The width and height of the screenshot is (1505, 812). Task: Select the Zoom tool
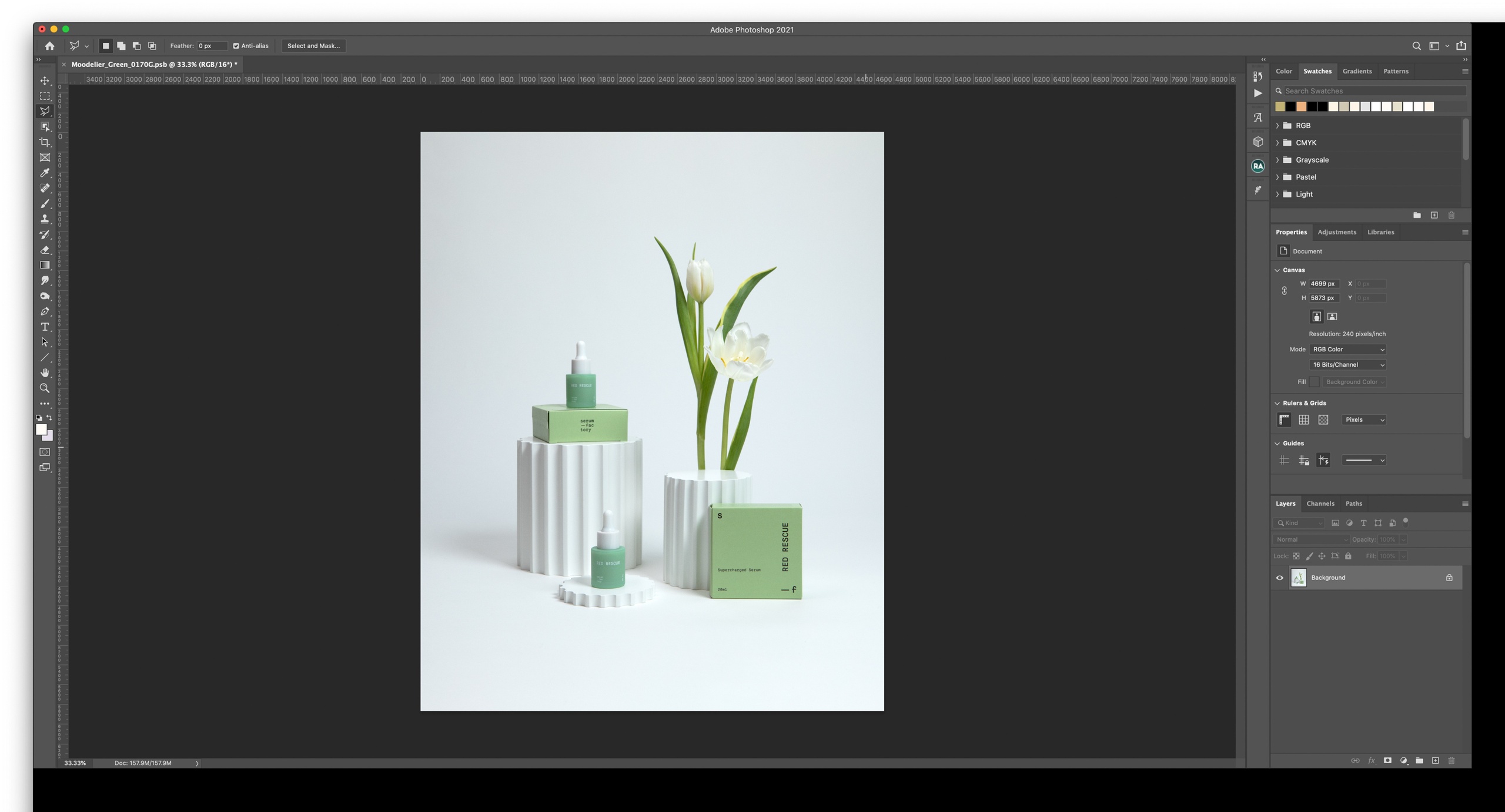(x=45, y=388)
